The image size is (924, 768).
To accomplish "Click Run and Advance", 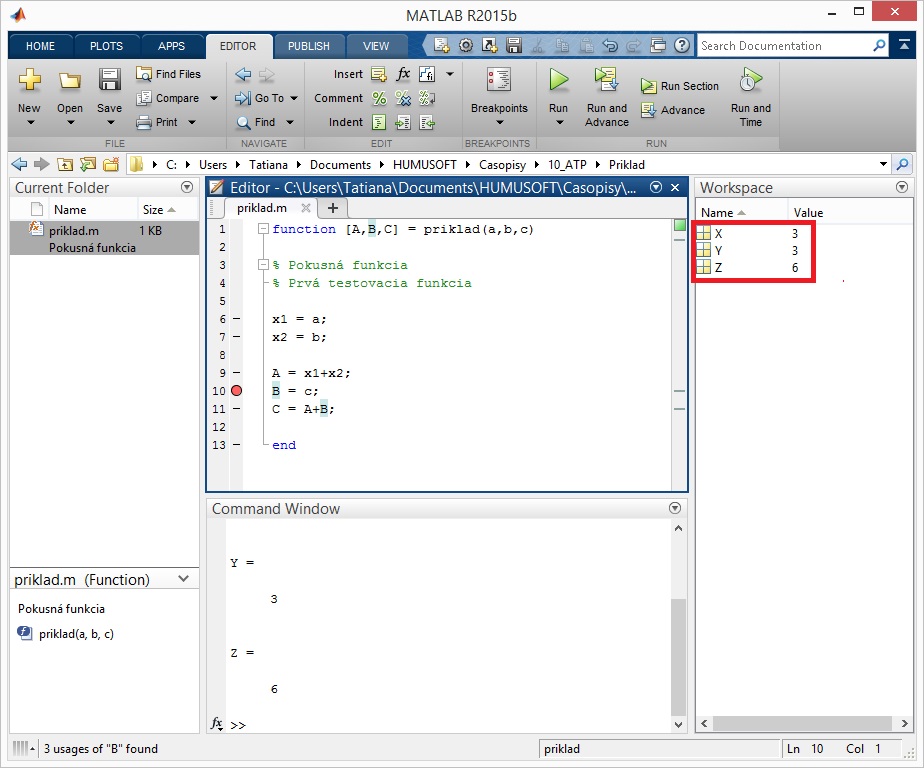I will 607,95.
